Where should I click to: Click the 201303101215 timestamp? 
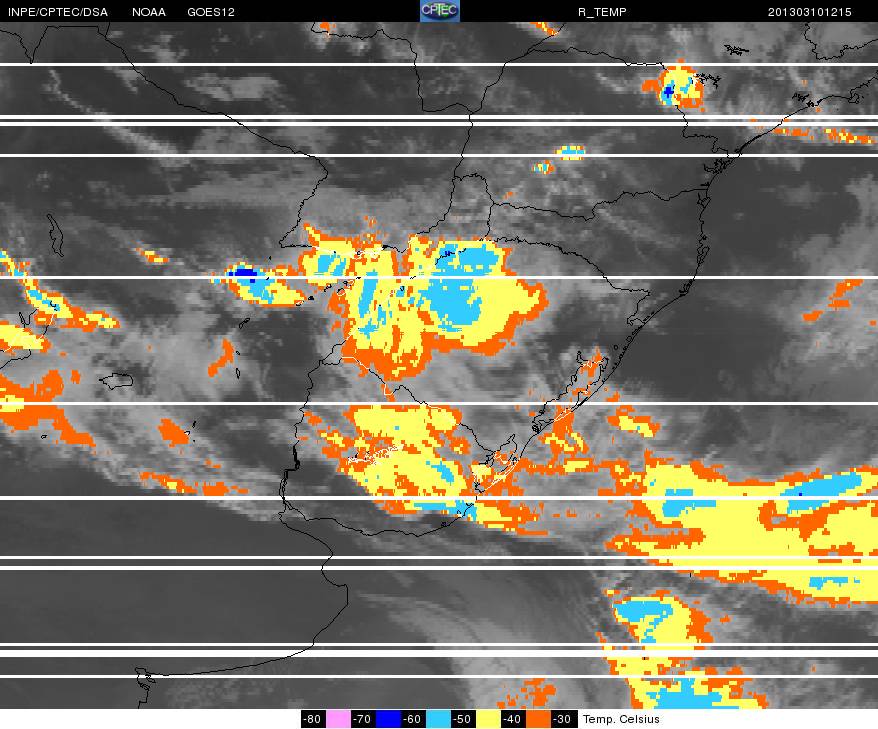coord(809,12)
